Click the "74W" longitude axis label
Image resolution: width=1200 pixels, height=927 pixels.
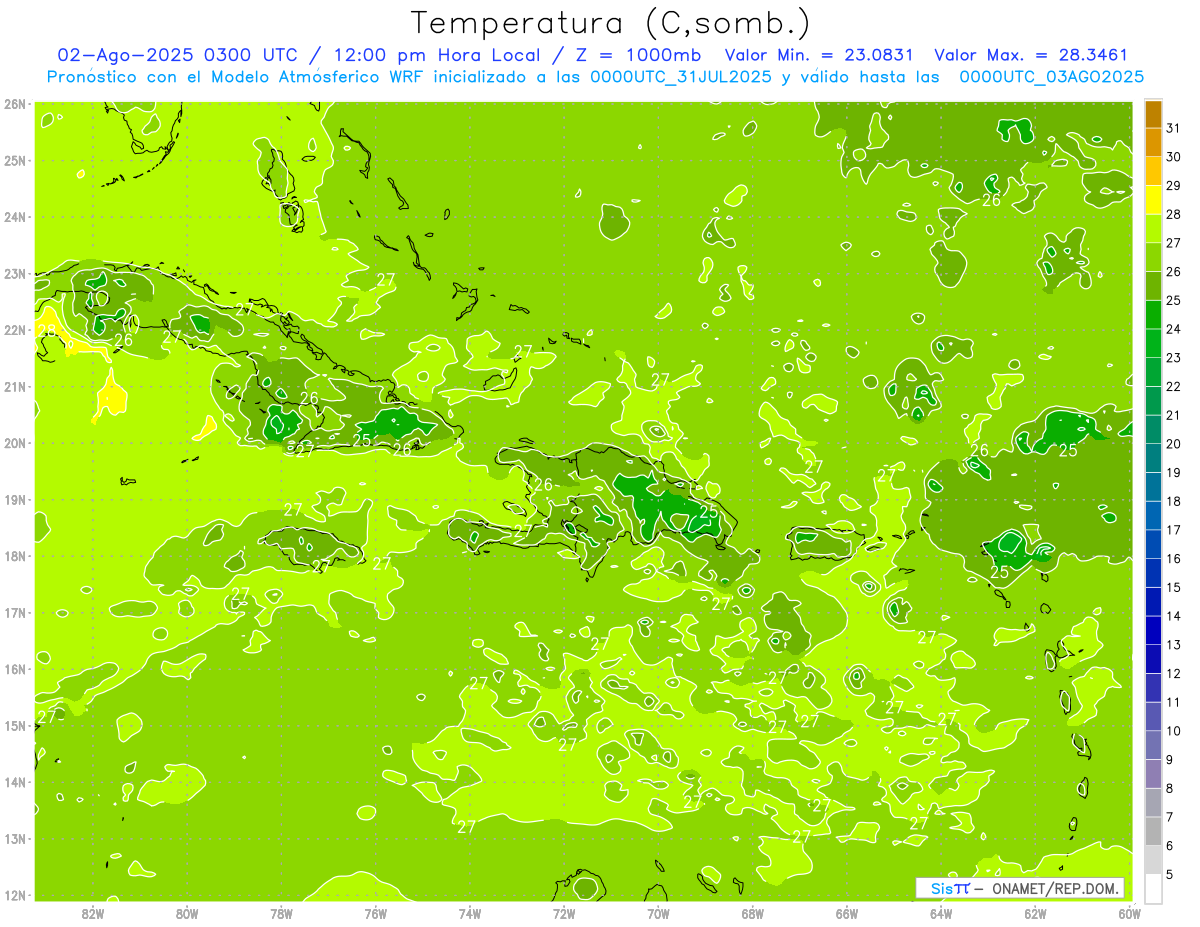click(470, 913)
